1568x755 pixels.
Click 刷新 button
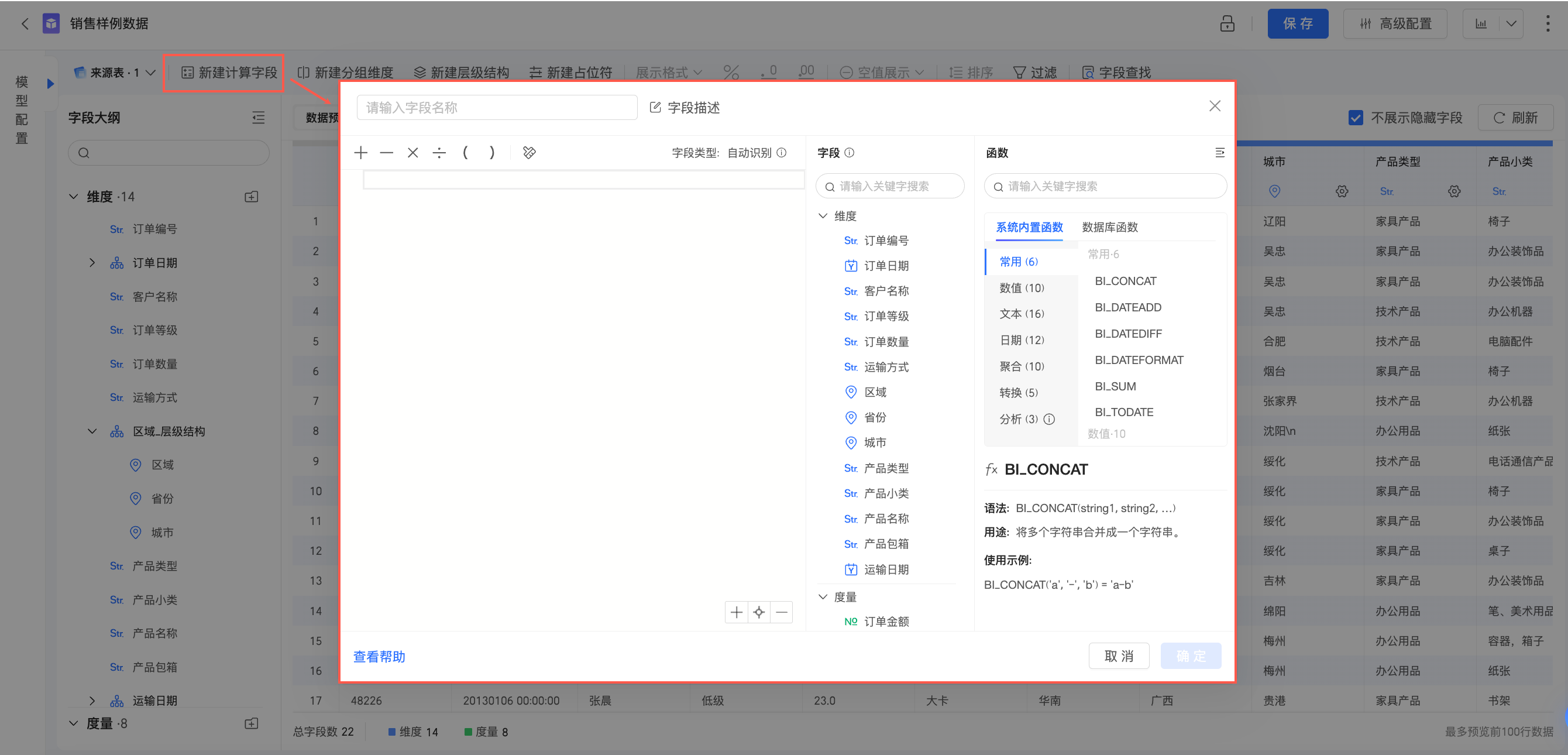coord(1516,118)
